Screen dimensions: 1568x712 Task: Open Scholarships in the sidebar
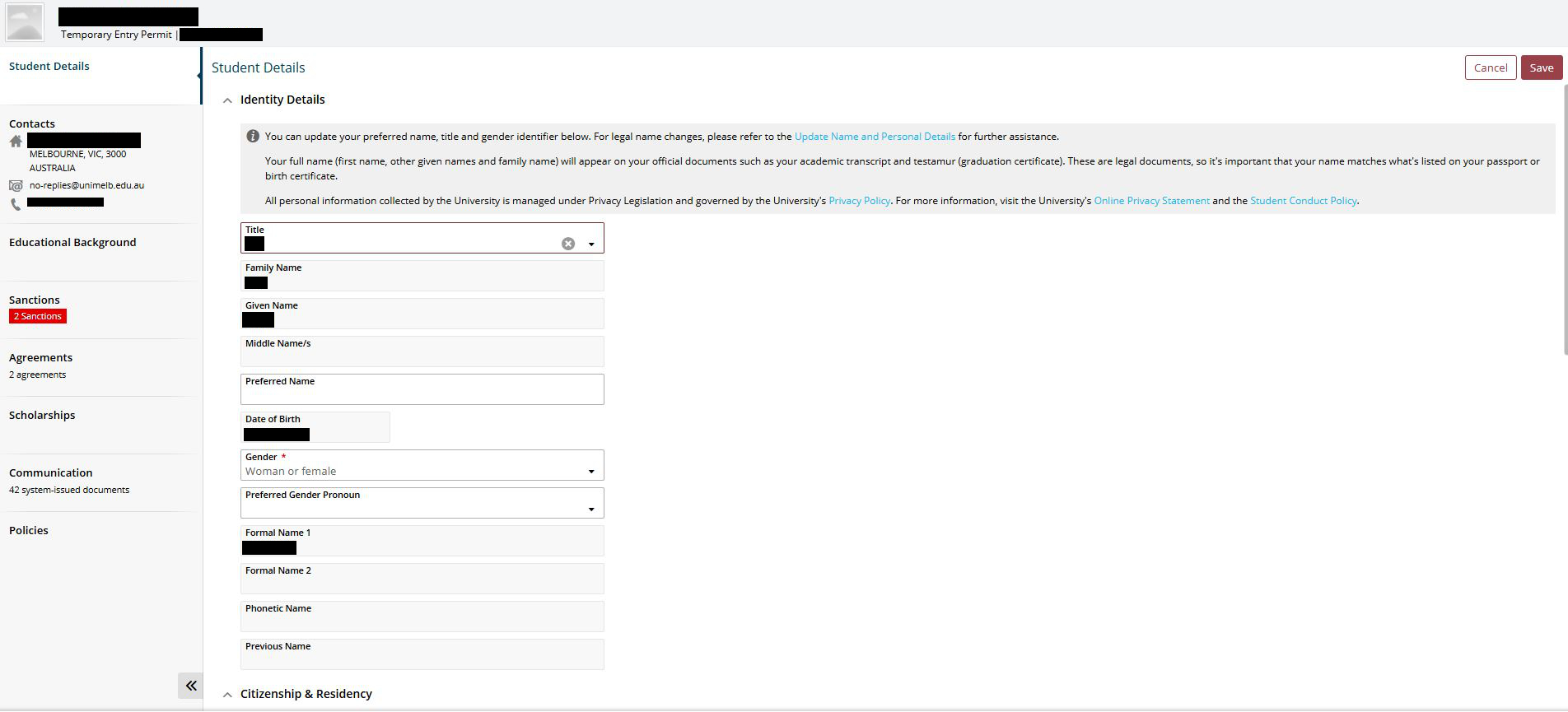tap(42, 415)
